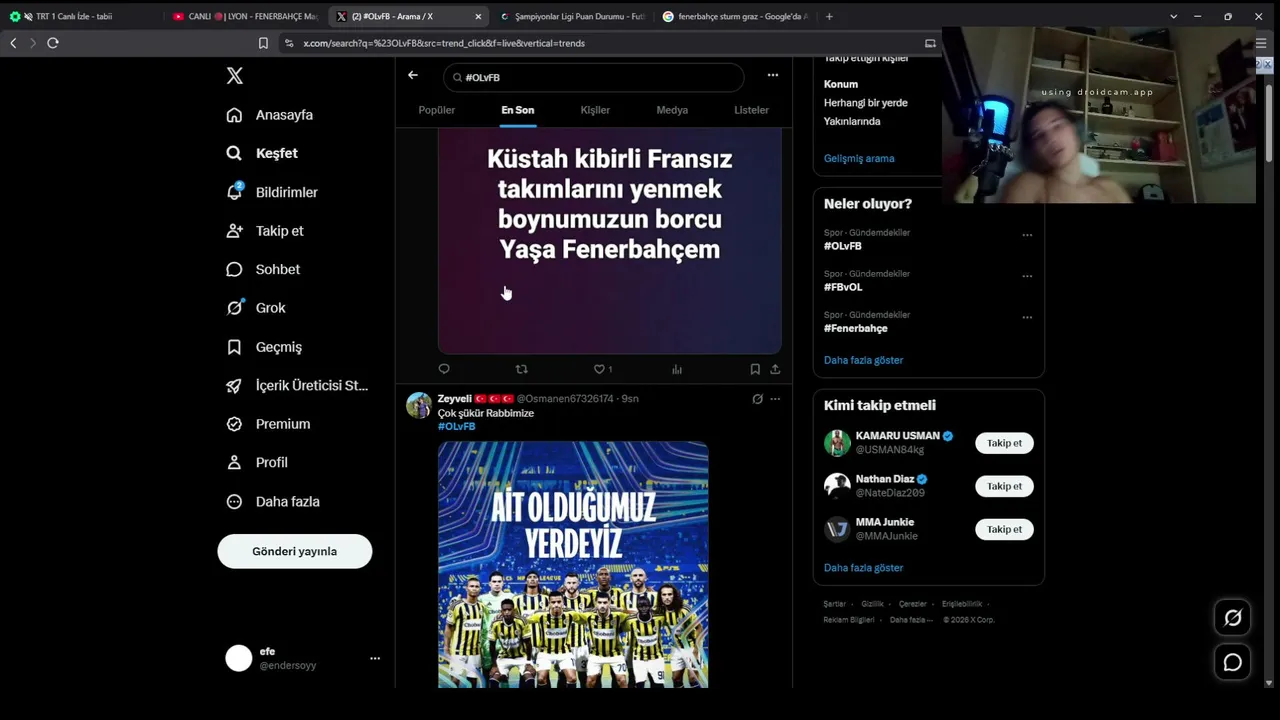The width and height of the screenshot is (1280, 720).
Task: Reply to the Küstah kibirli Fransız post
Action: pyautogui.click(x=444, y=369)
